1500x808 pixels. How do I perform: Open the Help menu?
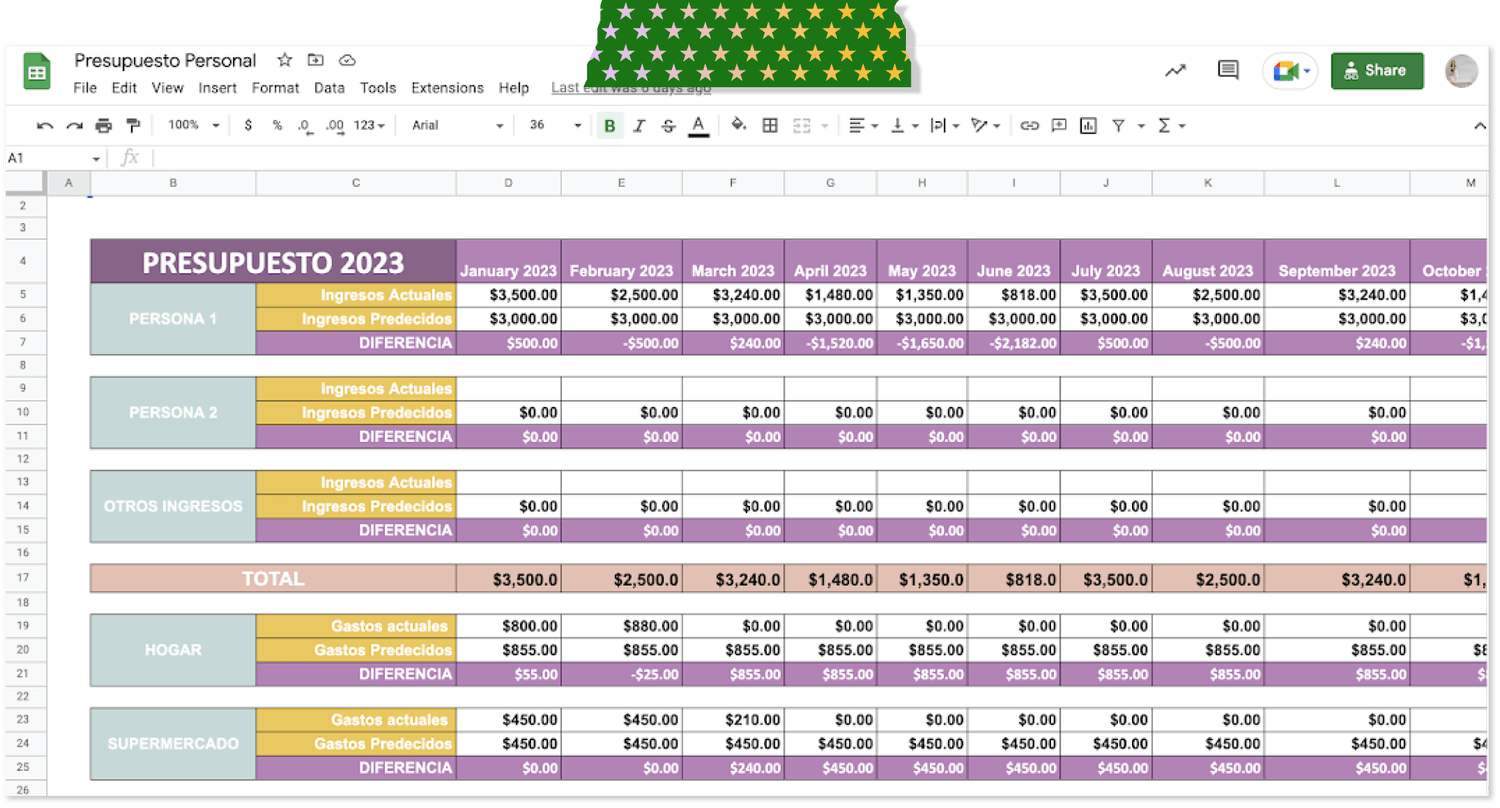514,88
